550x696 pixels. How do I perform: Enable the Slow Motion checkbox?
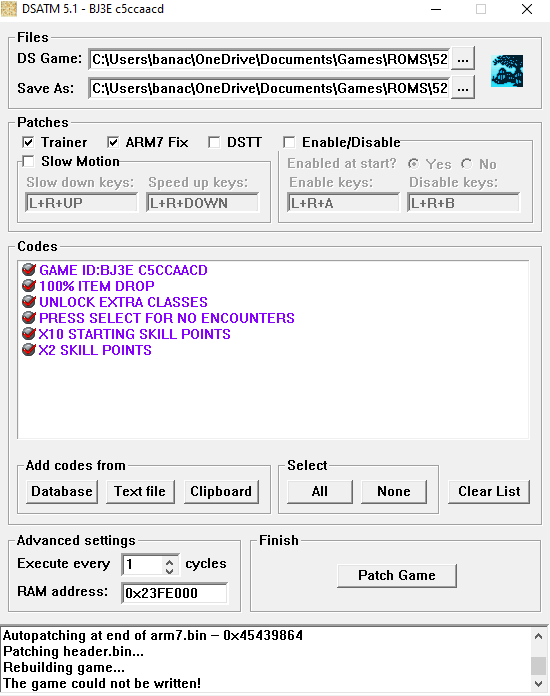(x=28, y=161)
